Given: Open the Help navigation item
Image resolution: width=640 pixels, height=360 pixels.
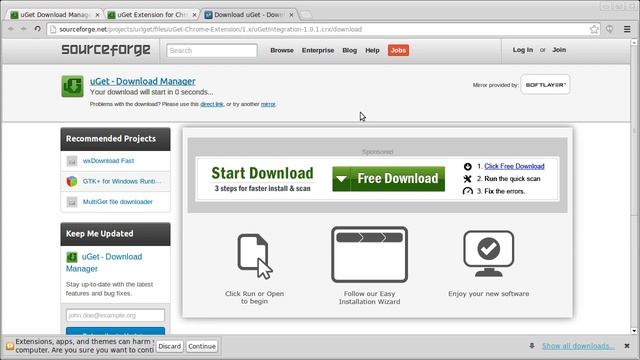Looking at the screenshot, I should pyautogui.click(x=372, y=50).
